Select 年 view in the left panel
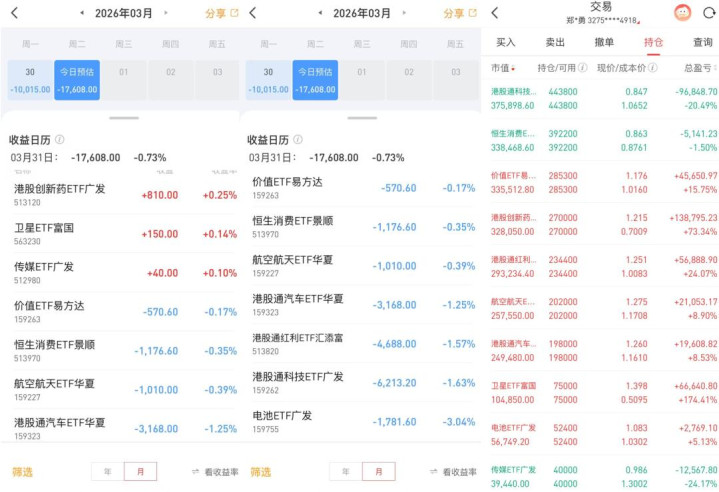 (x=108, y=471)
